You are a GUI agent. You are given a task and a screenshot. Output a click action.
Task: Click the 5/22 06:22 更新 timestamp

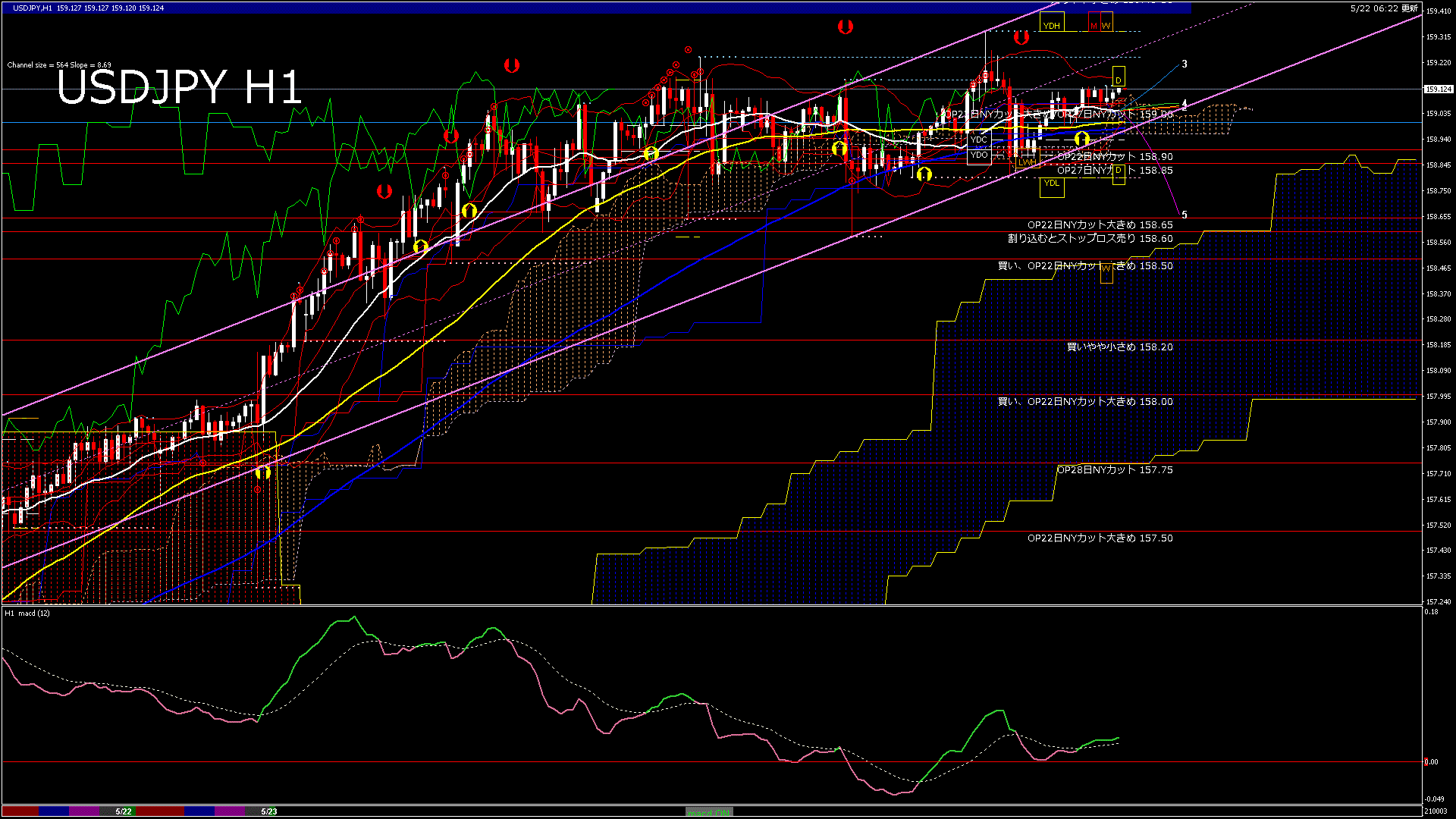[1384, 8]
